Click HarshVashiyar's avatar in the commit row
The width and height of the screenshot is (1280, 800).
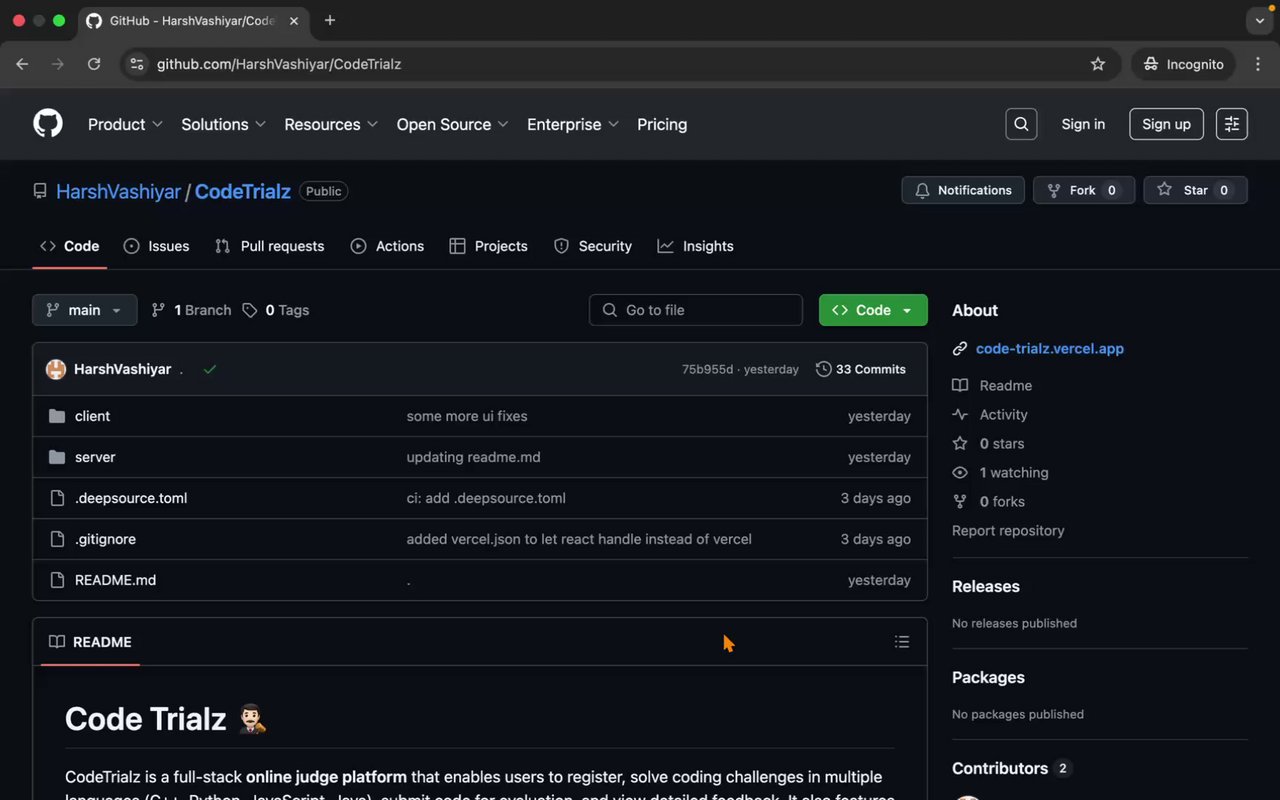click(x=56, y=369)
